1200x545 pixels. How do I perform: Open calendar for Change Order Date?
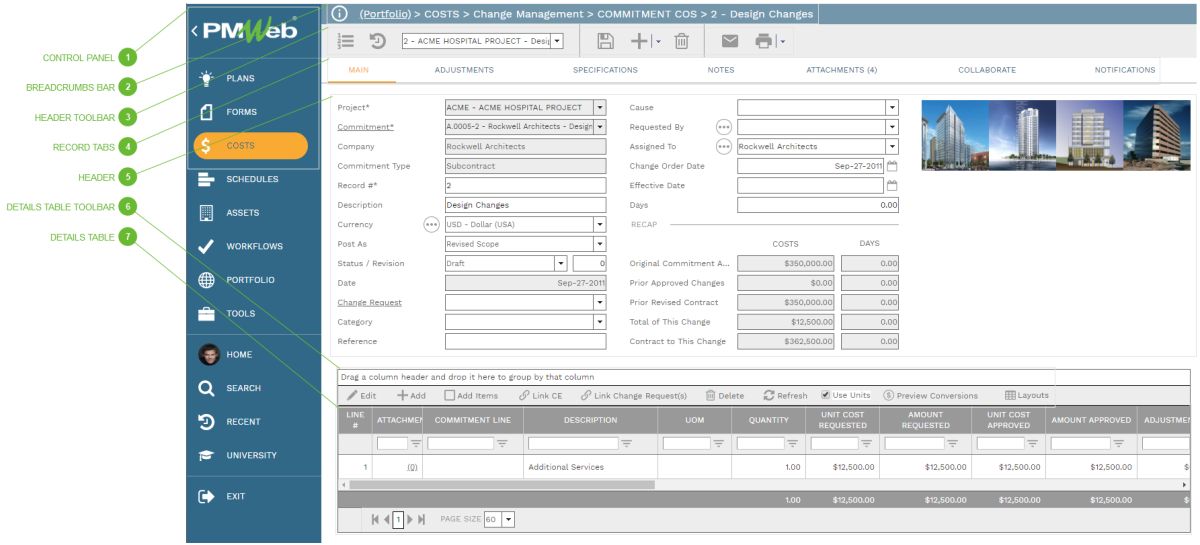point(892,166)
